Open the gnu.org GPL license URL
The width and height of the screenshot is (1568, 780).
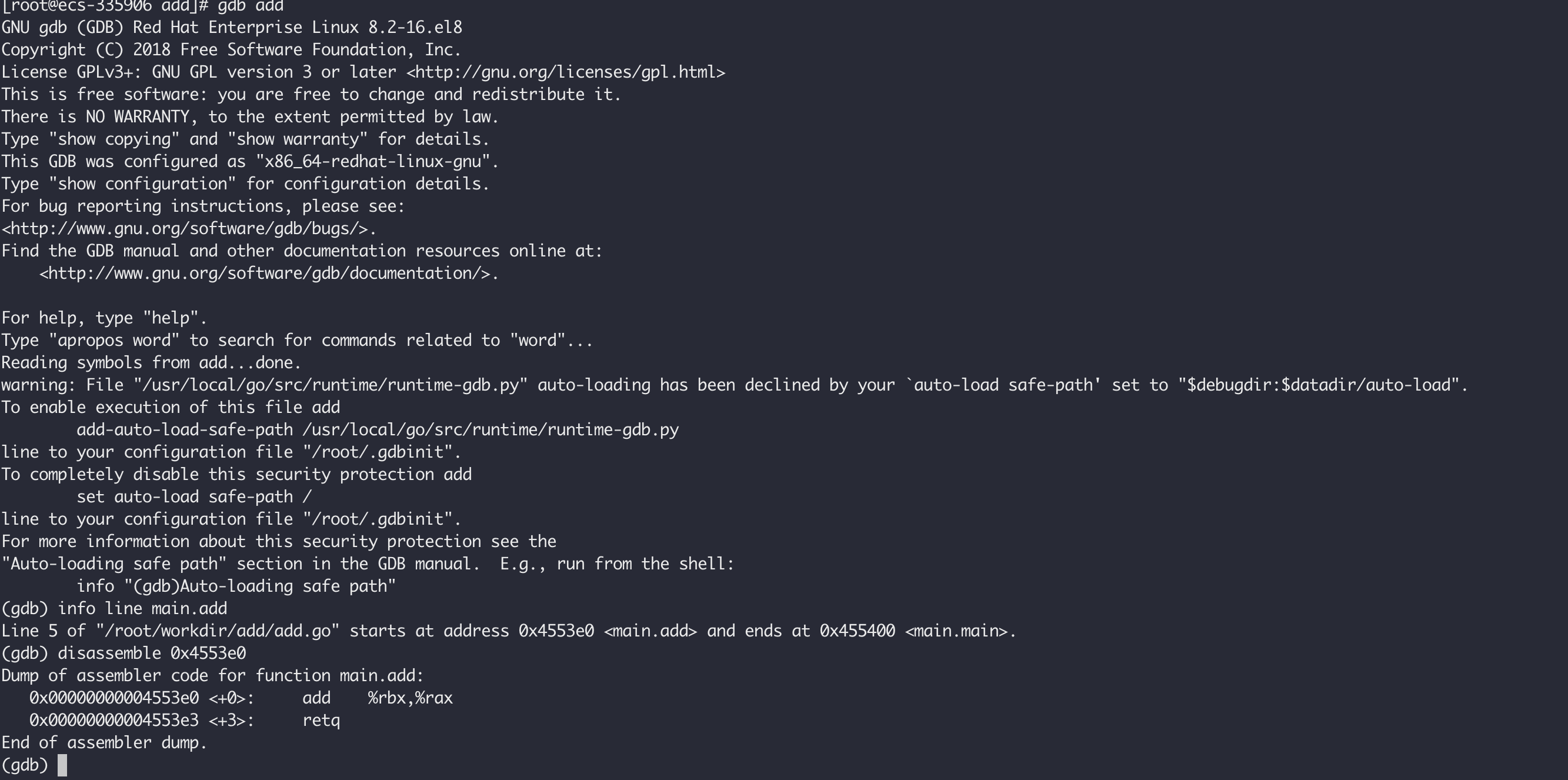coord(565,72)
